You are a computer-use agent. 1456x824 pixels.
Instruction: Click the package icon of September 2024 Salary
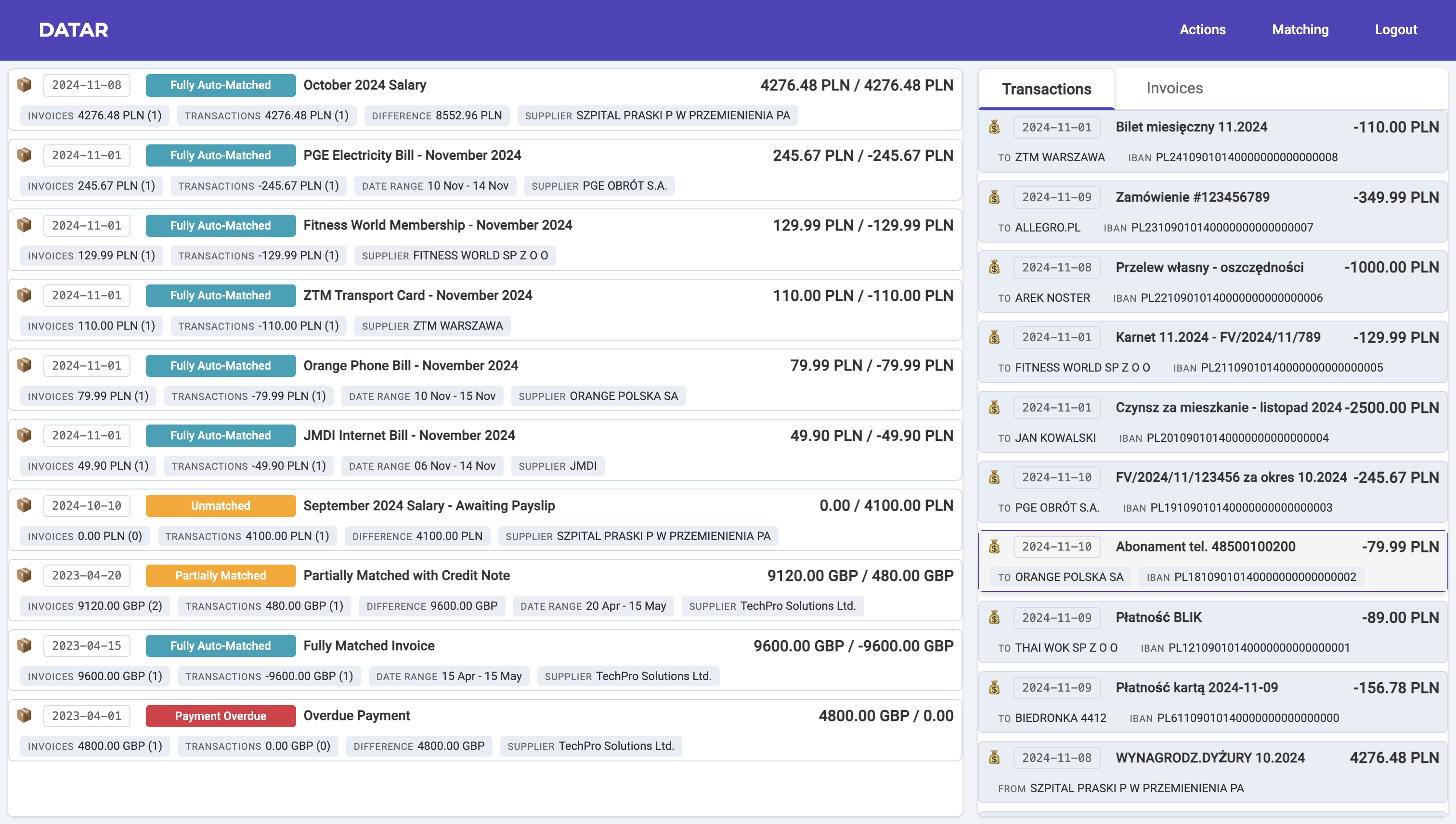(x=24, y=505)
